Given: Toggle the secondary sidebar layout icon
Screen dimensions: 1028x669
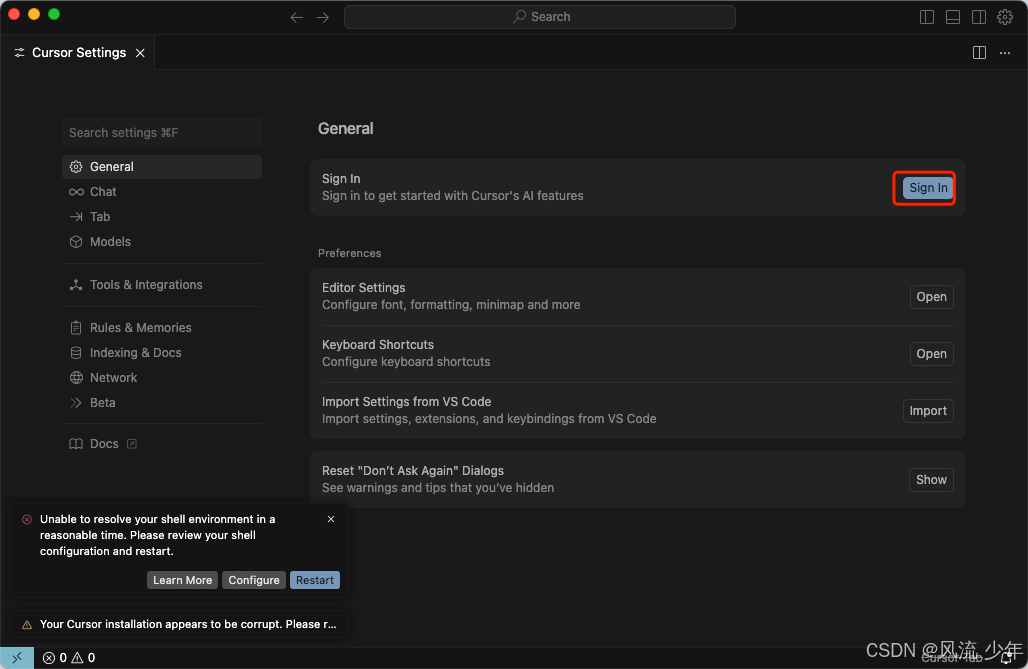Looking at the screenshot, I should click(979, 17).
